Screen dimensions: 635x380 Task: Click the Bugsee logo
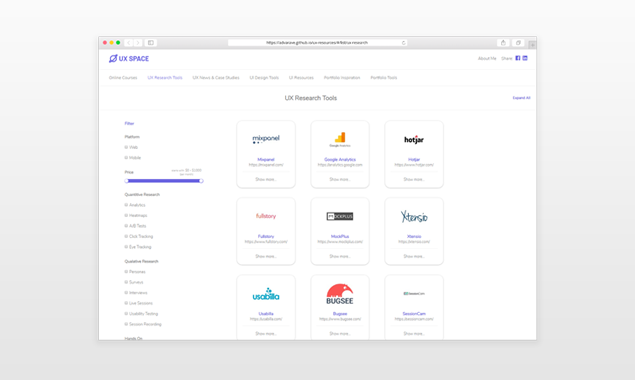(x=340, y=294)
